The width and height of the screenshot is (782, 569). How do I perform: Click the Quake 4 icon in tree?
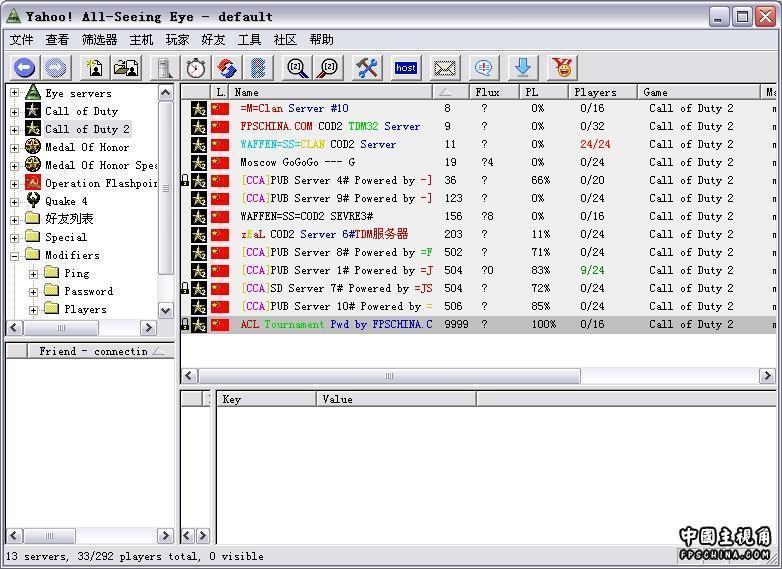(33, 200)
